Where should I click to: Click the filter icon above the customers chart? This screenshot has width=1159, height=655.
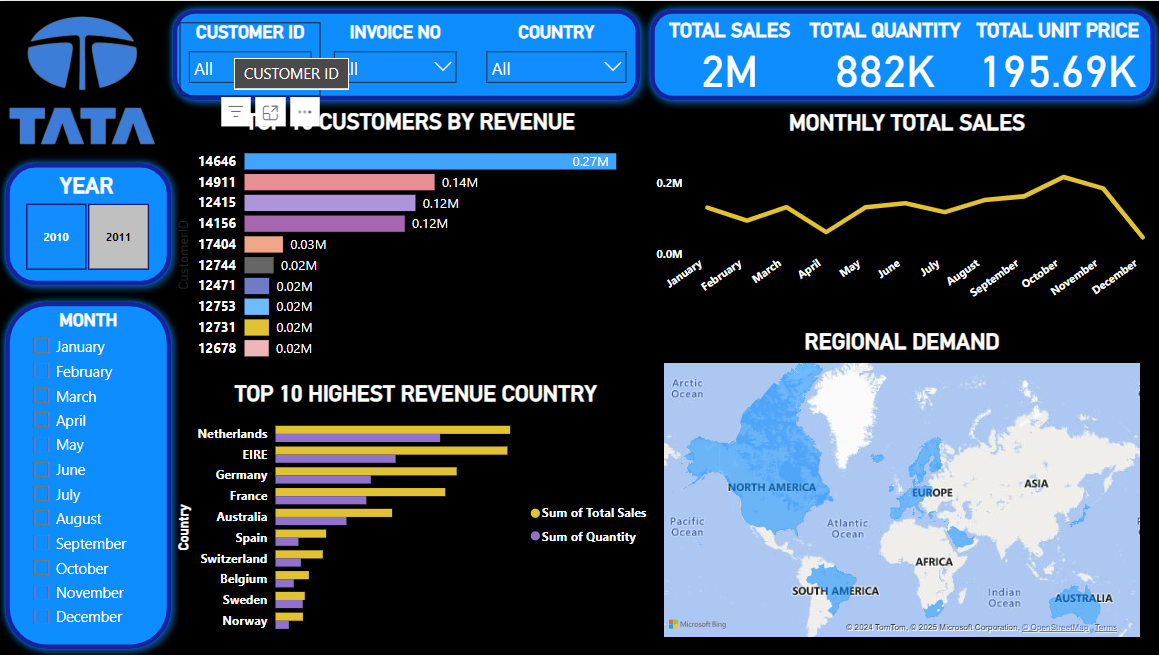click(235, 112)
